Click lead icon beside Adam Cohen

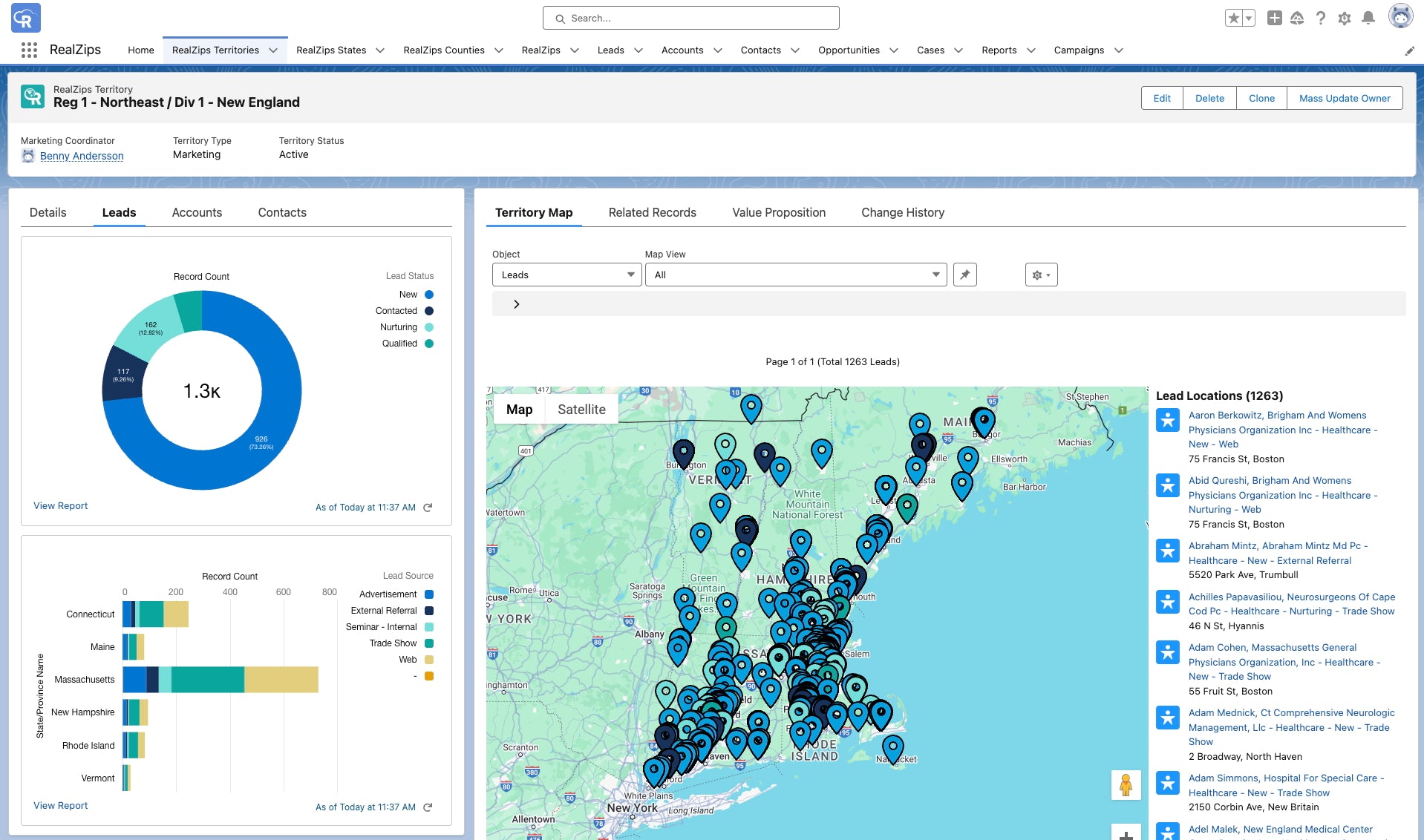[1168, 652]
